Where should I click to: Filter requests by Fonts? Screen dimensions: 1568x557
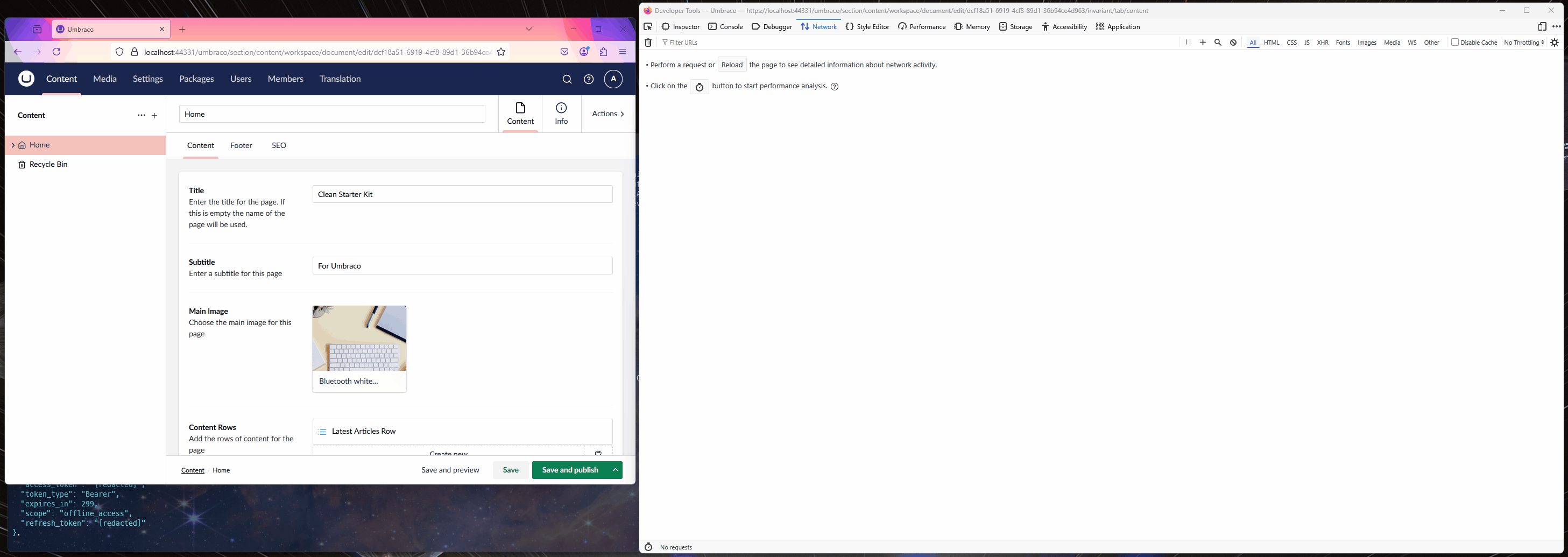tap(1343, 43)
